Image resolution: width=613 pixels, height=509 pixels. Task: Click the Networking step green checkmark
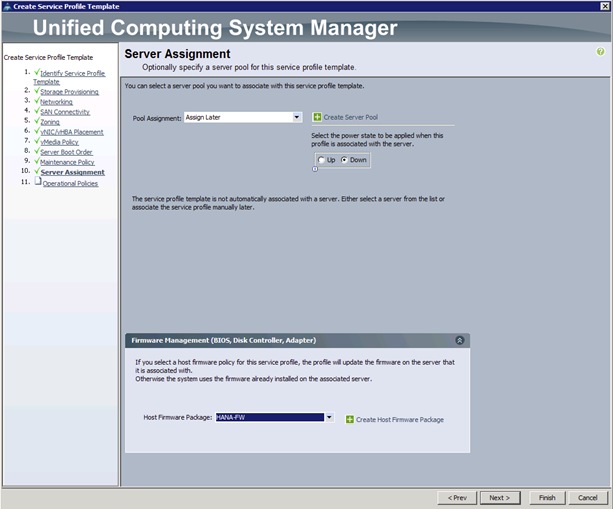(37, 101)
